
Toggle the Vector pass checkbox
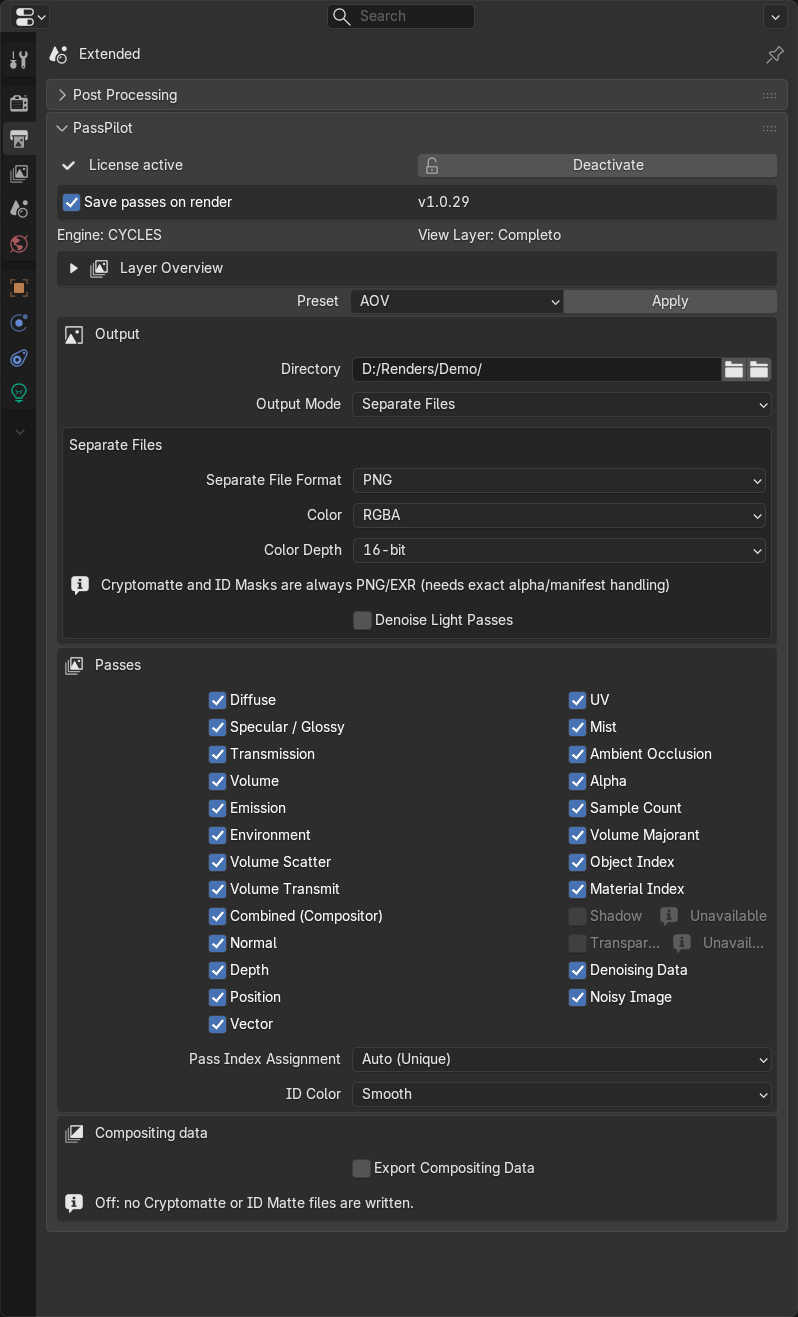pos(217,1024)
